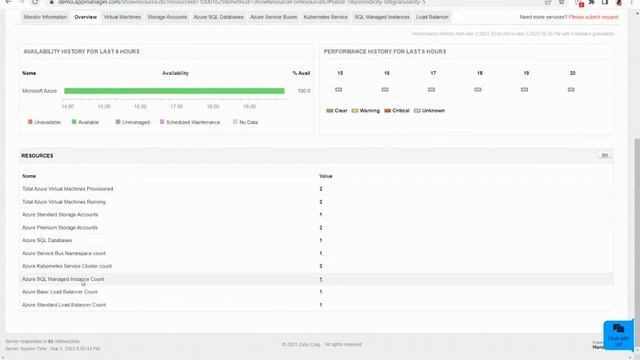The image size is (640, 360).
Task: Click the Availability History for Last 6 Hours heading
Action: click(82, 51)
